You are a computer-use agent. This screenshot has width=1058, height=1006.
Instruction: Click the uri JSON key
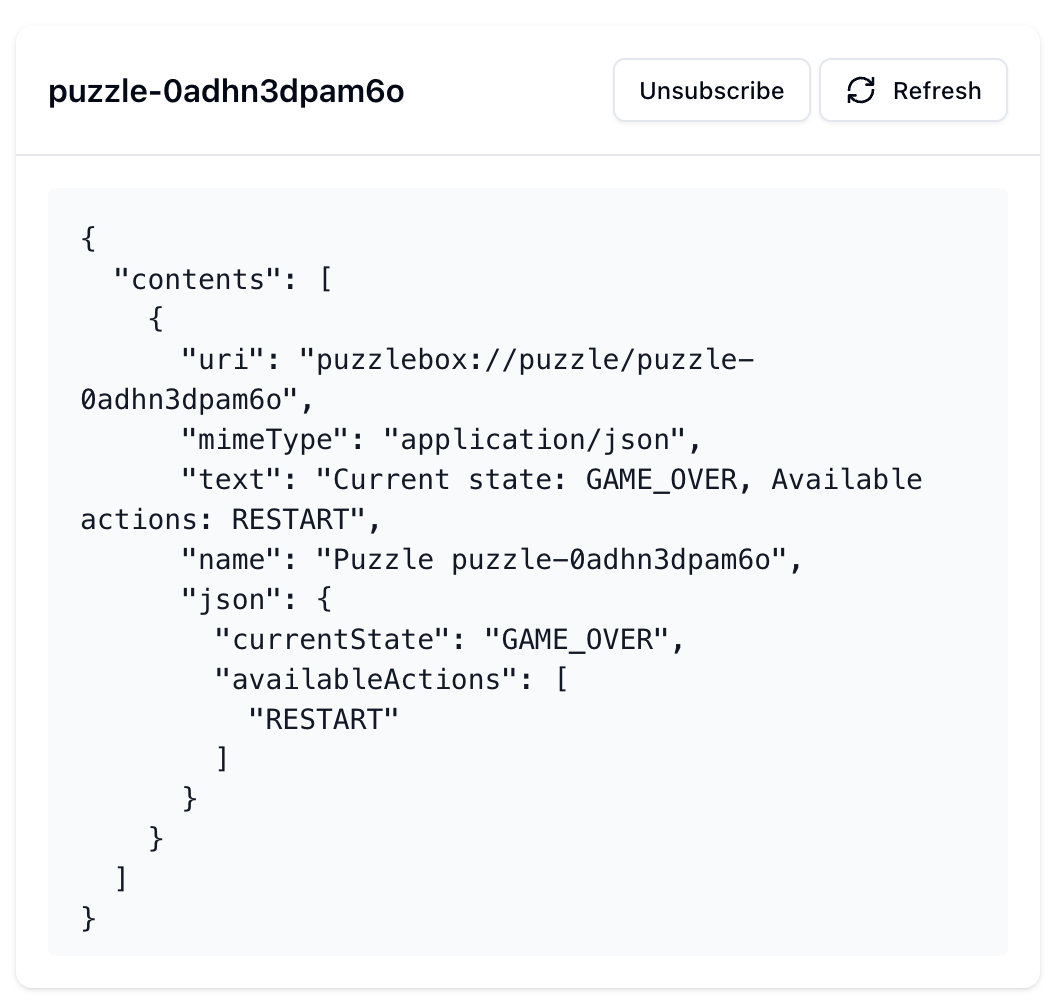206,360
